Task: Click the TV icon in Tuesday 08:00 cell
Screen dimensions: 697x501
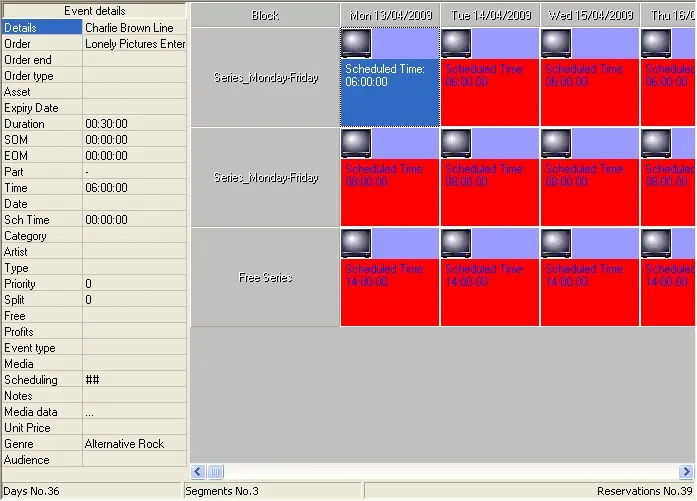Action: [456, 143]
